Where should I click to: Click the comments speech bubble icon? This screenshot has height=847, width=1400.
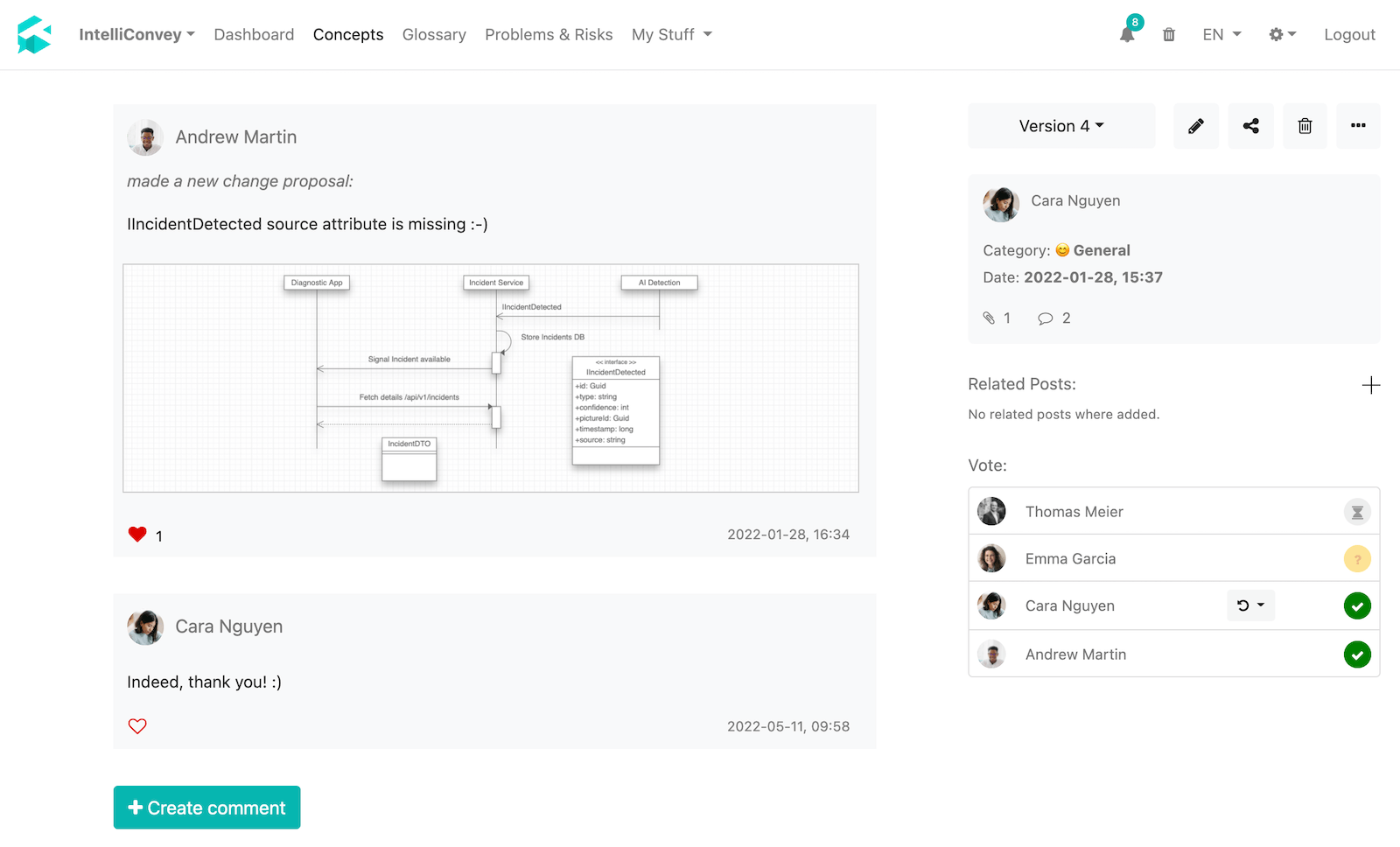[1045, 318]
